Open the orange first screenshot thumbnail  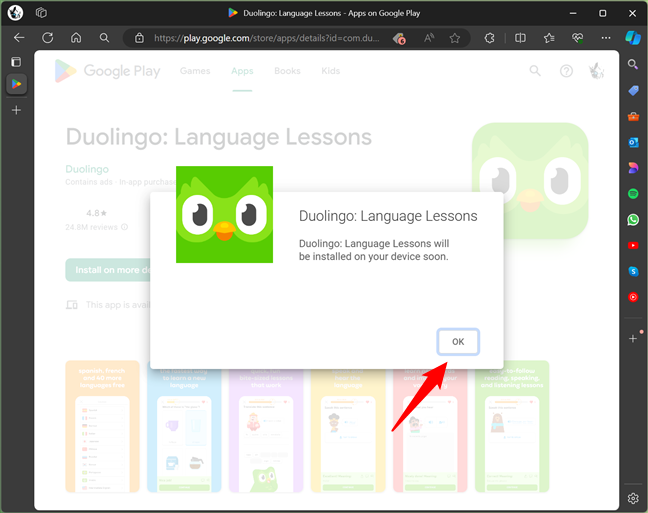pyautogui.click(x=102, y=426)
